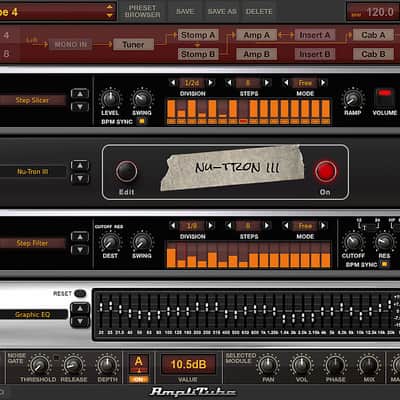Switch to the Insert A module
This screenshot has width=400, height=400.
[x=315, y=35]
